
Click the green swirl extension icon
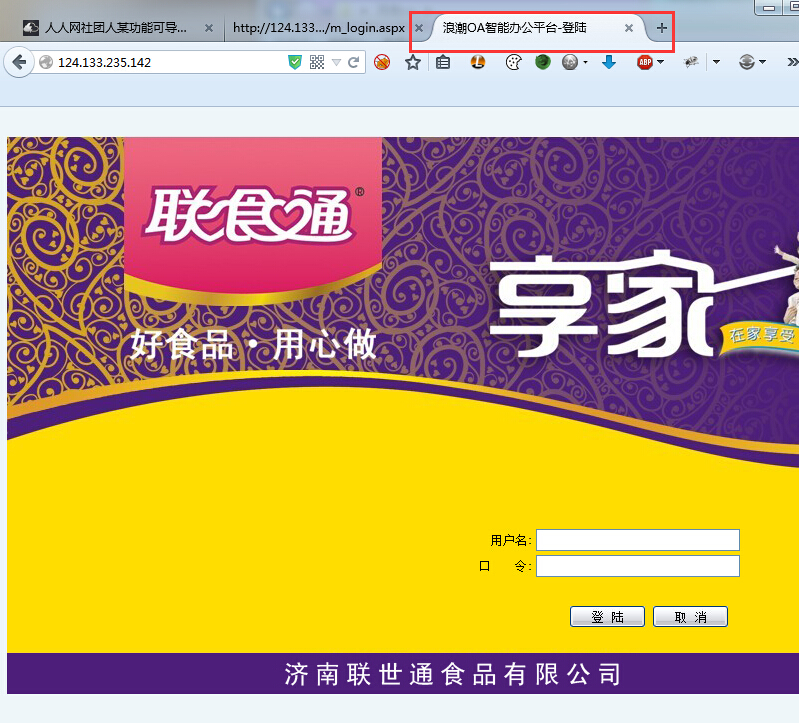543,62
